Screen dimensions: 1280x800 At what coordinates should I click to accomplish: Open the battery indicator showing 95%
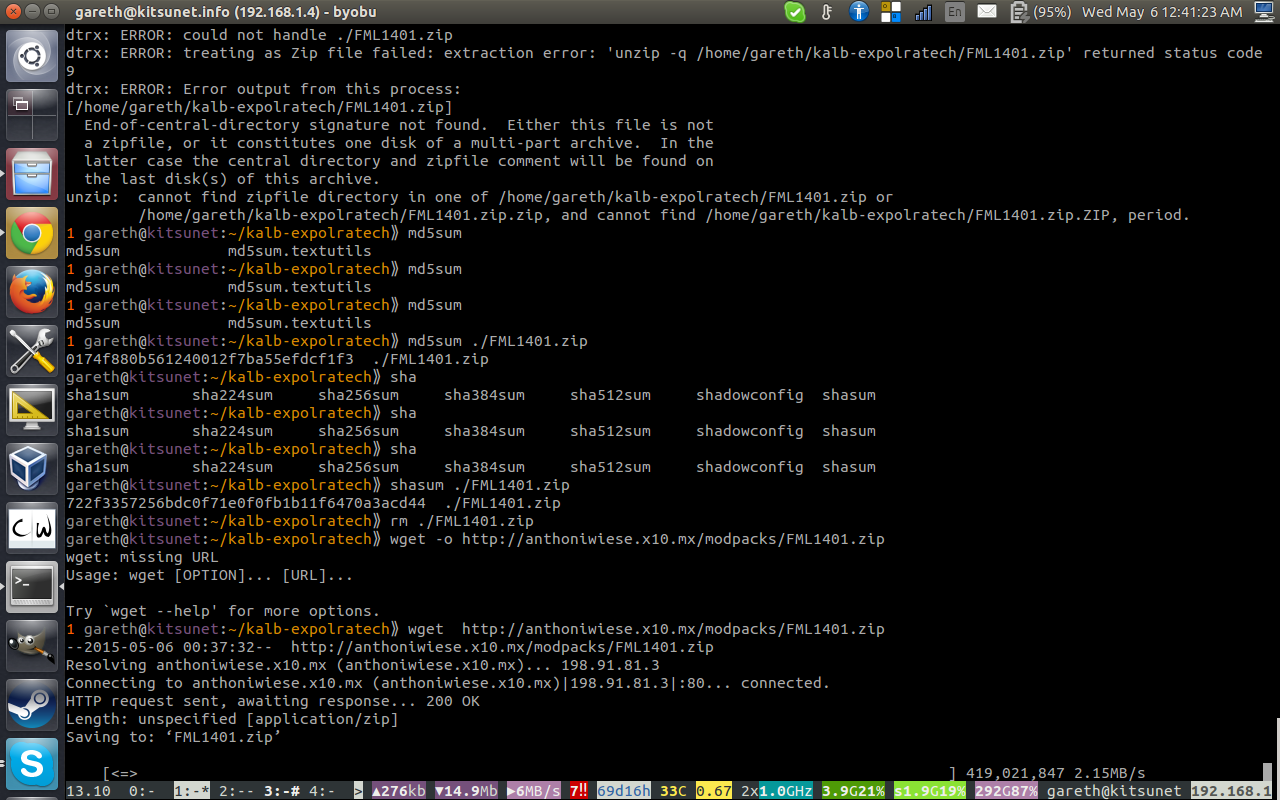pos(1040,12)
